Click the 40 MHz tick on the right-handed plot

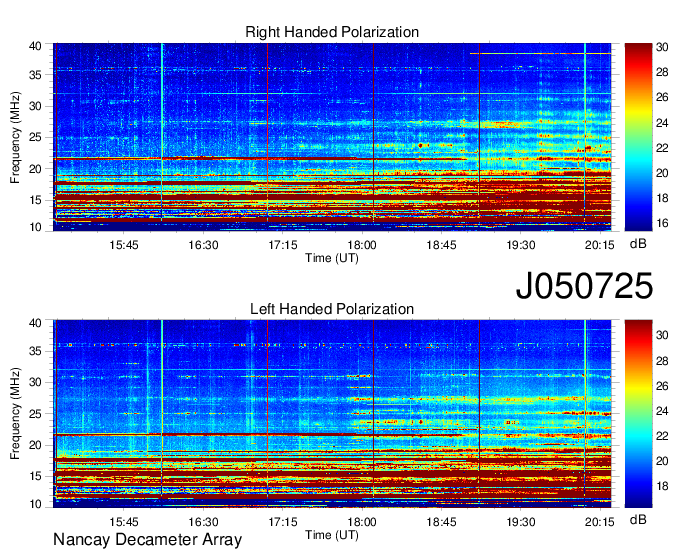point(35,46)
